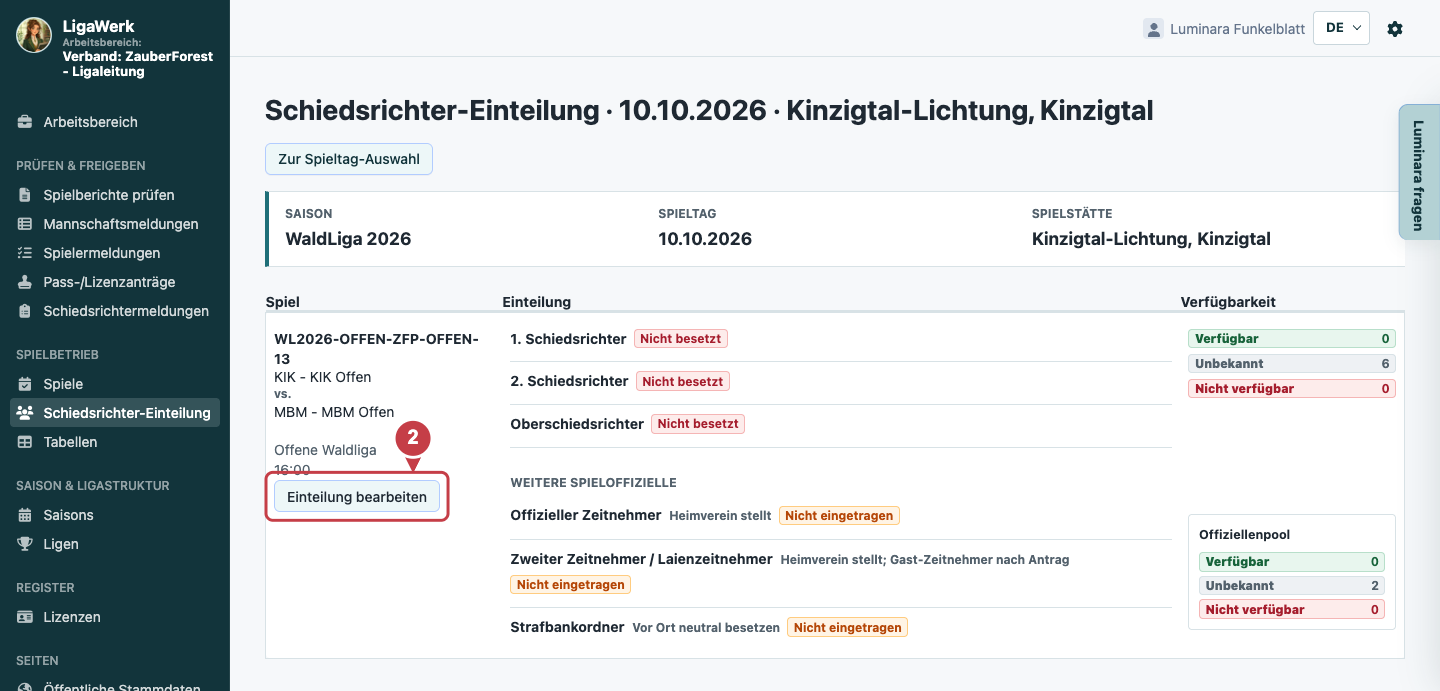
Task: Click Nicht besetzt badge for Oberschiedsrichter
Action: tap(698, 424)
